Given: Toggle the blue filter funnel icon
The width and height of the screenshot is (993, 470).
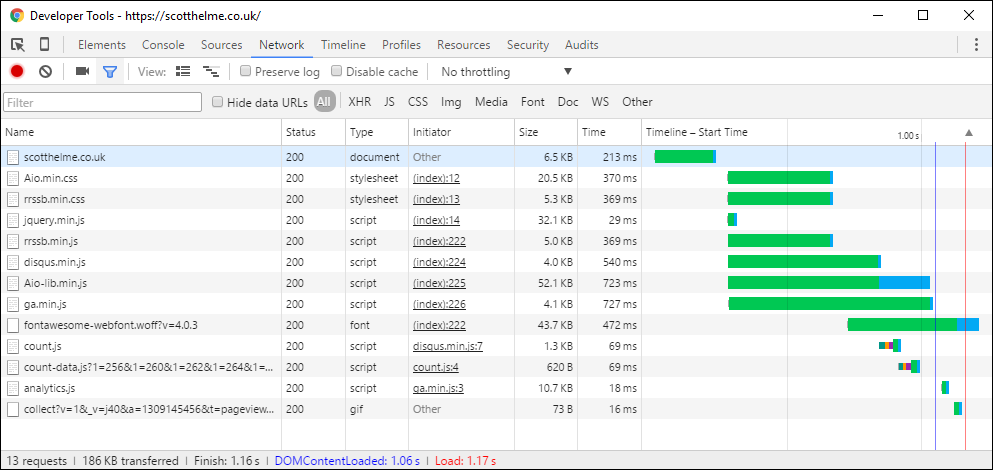Looking at the screenshot, I should [x=110, y=72].
